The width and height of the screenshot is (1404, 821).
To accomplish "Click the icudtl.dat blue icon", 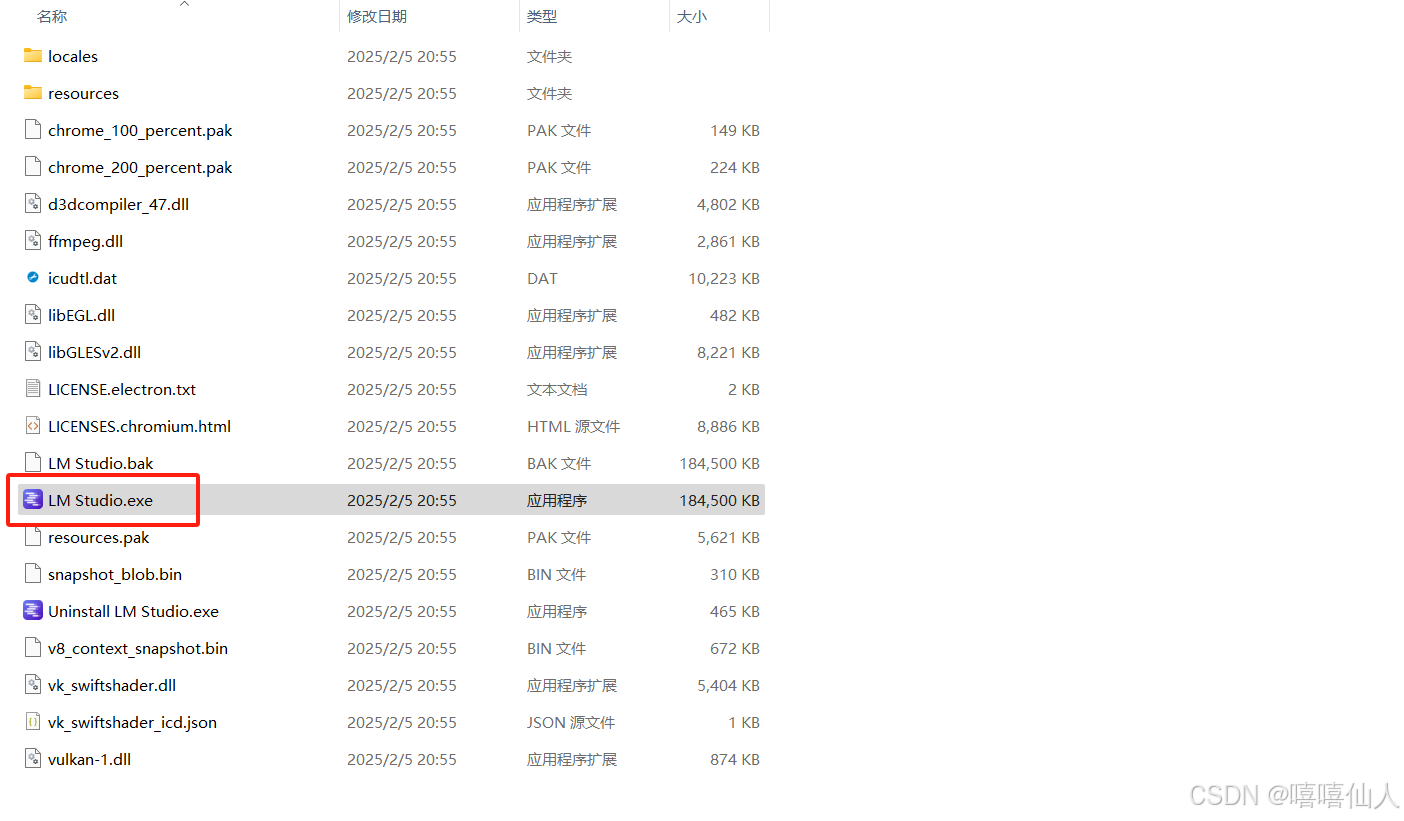I will [x=33, y=278].
